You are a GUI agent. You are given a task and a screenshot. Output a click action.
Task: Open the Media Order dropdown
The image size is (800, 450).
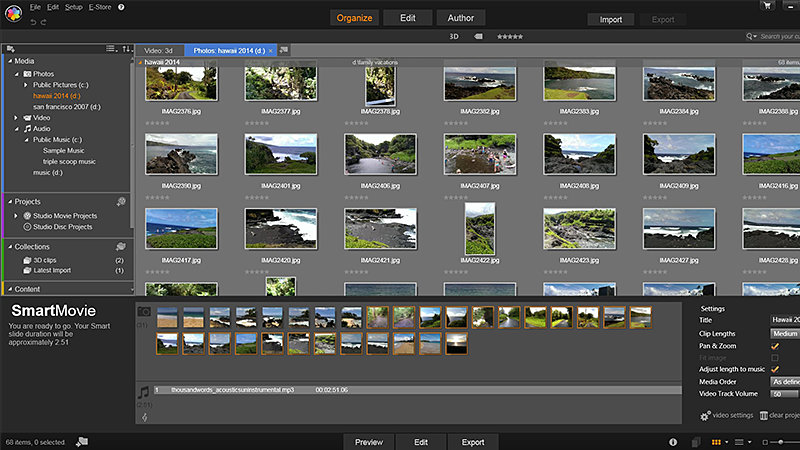click(784, 382)
